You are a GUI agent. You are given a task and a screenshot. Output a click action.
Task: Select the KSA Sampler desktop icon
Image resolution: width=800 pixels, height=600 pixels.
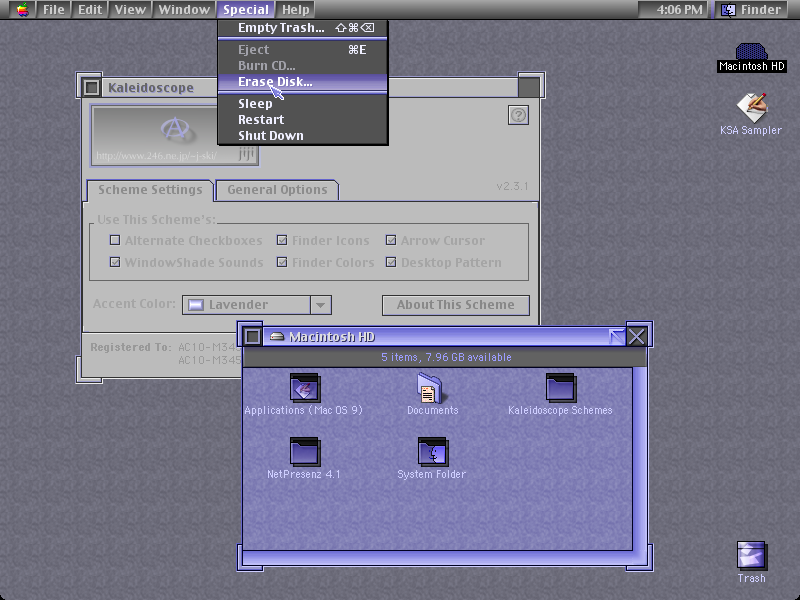point(752,107)
